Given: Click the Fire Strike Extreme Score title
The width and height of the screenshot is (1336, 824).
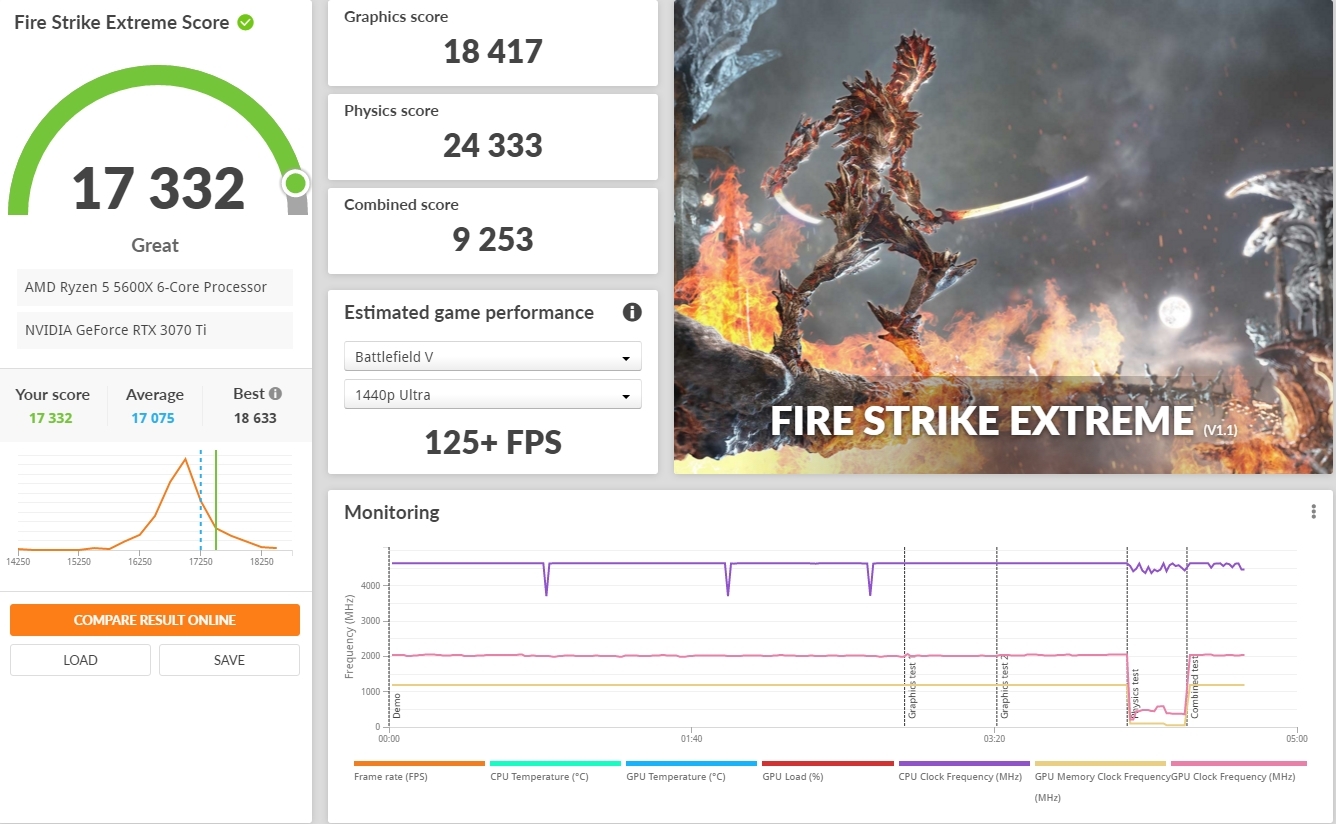Looking at the screenshot, I should [122, 22].
